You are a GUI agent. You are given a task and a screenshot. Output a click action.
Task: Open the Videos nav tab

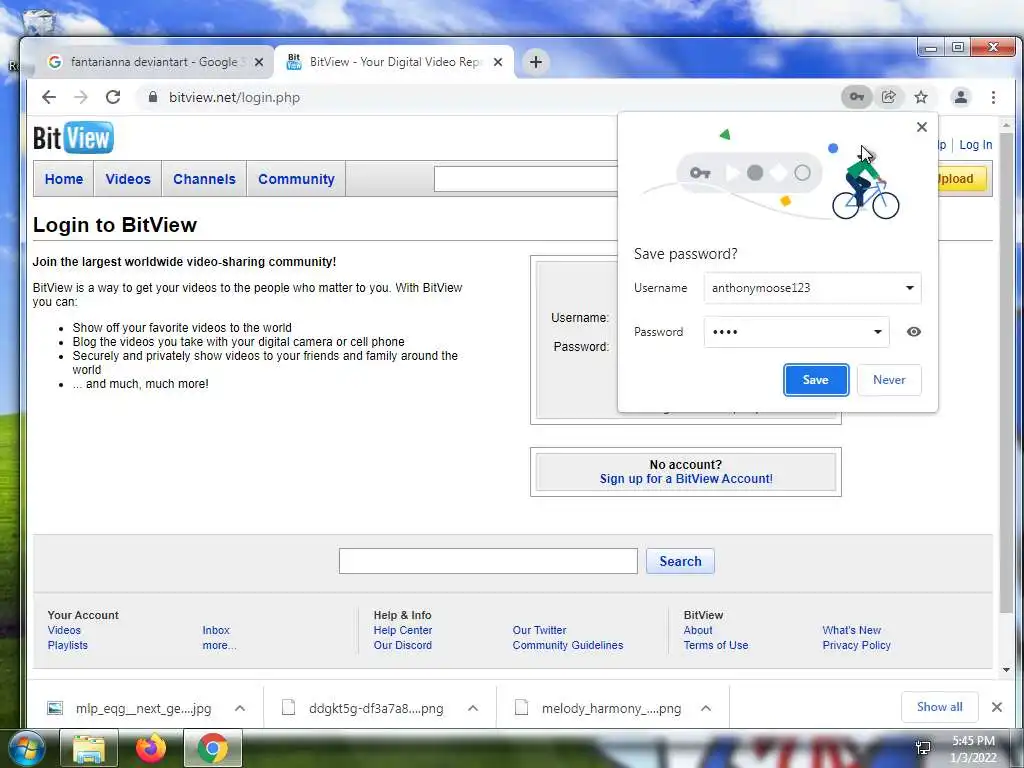click(x=128, y=179)
